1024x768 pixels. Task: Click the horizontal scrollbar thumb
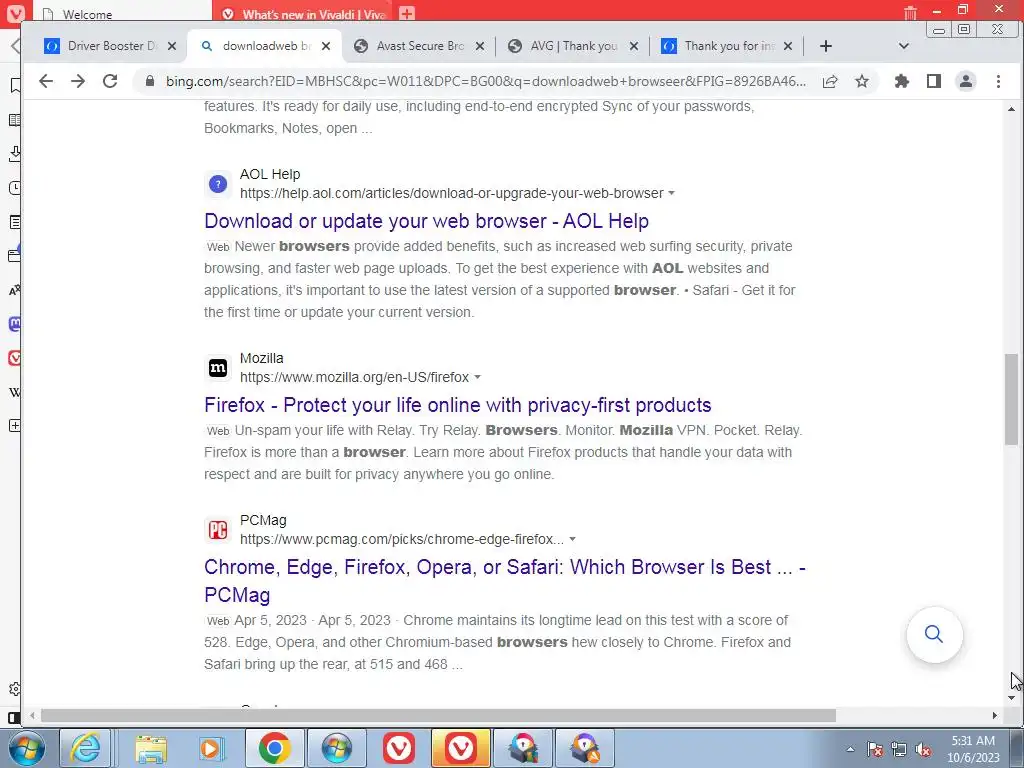(438, 716)
